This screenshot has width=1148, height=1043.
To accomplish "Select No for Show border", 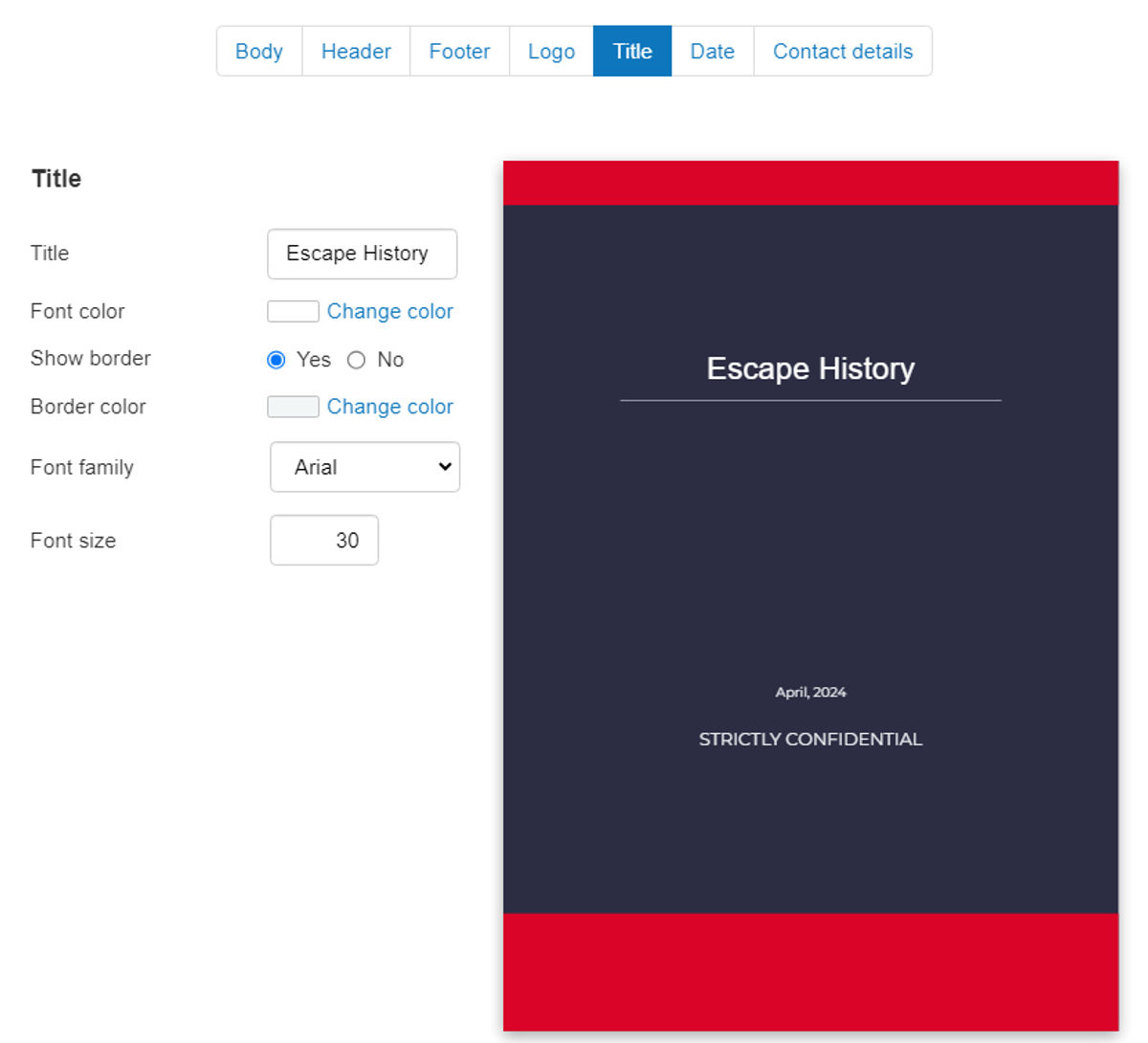I will [x=357, y=360].
